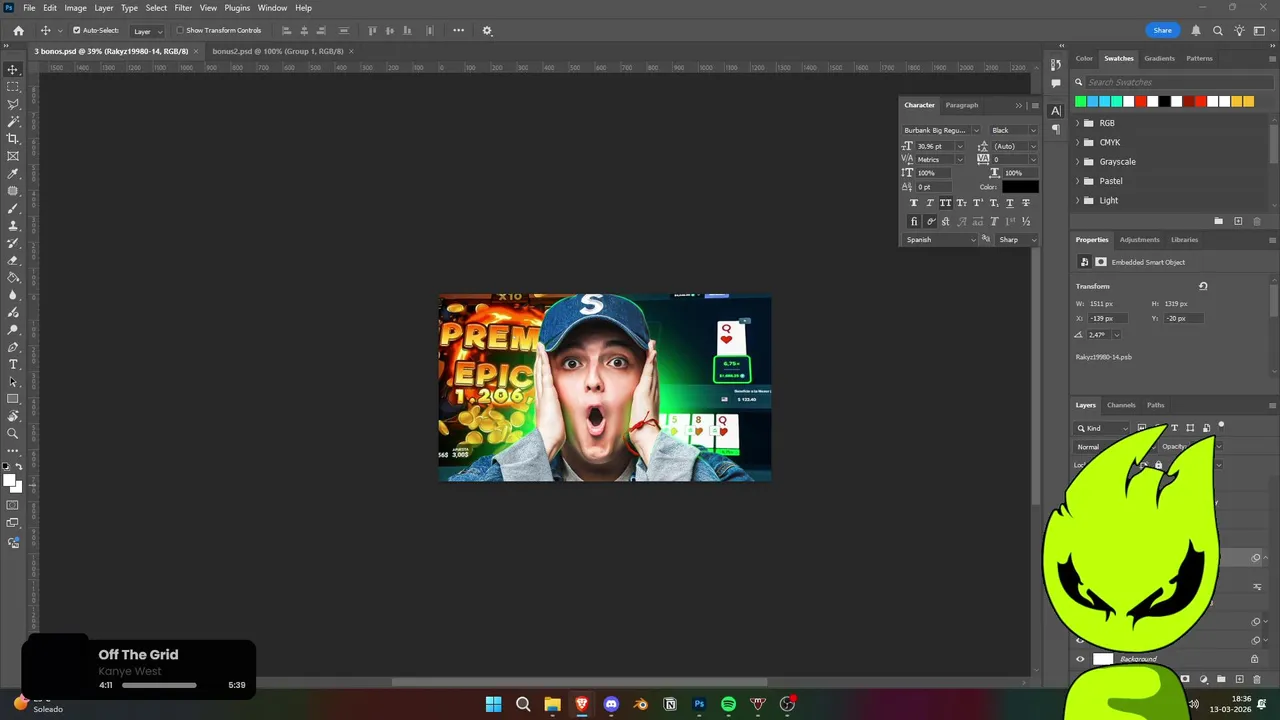Viewport: 1280px width, 720px height.
Task: Select the Rectangle shape tool
Action: (13, 399)
